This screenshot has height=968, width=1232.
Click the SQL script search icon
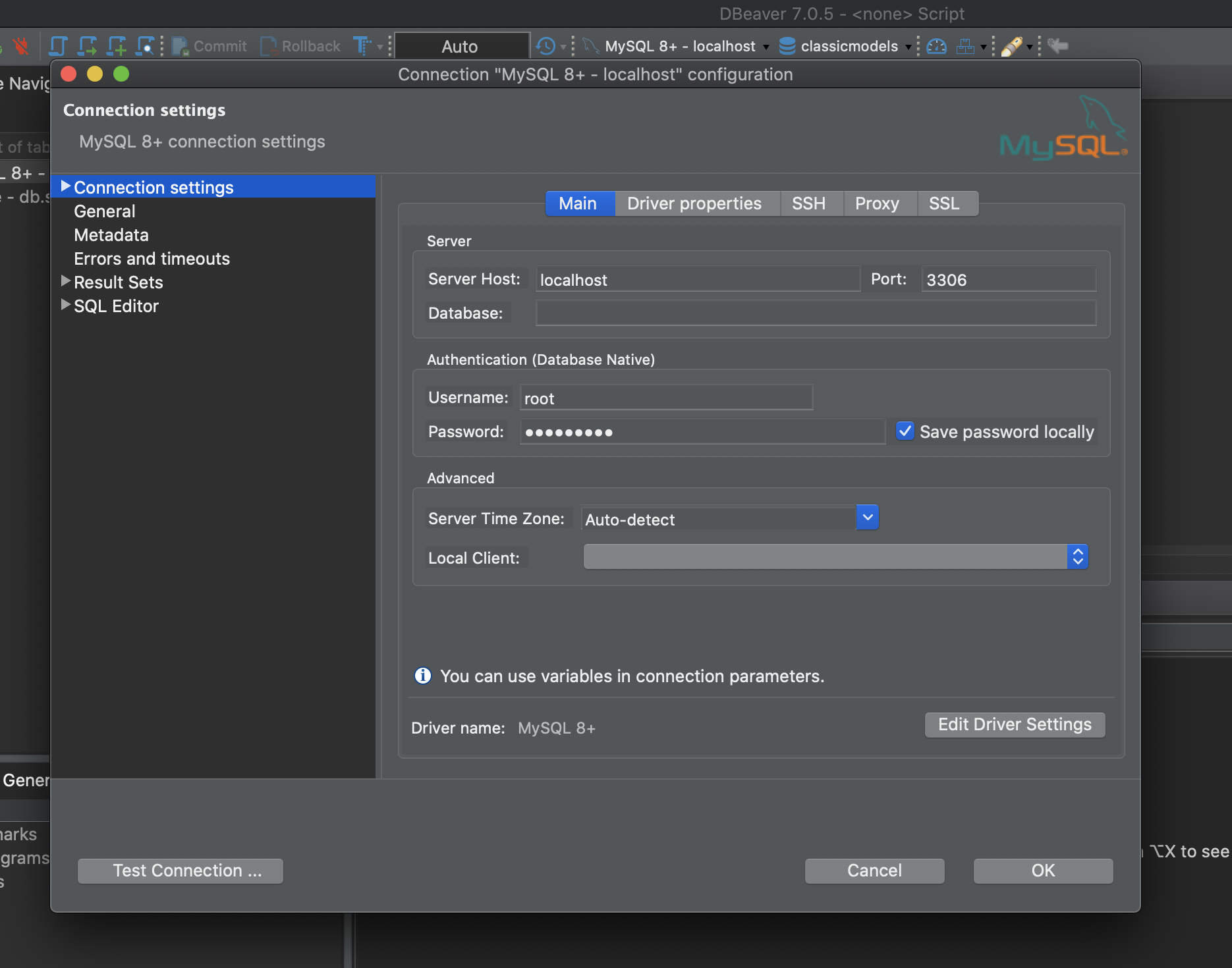click(x=145, y=46)
